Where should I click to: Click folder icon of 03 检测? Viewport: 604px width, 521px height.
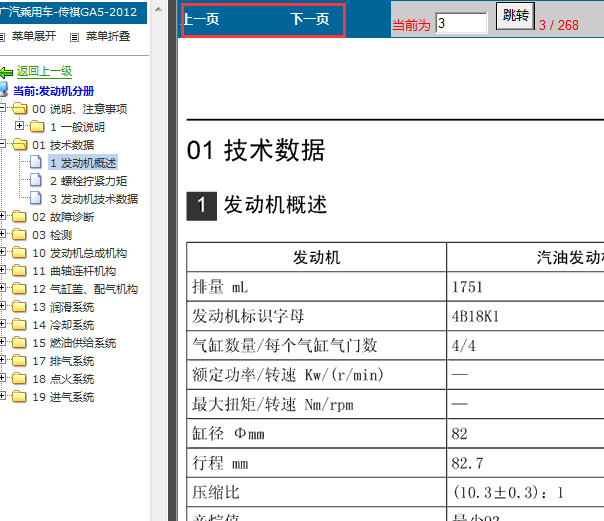[19, 235]
